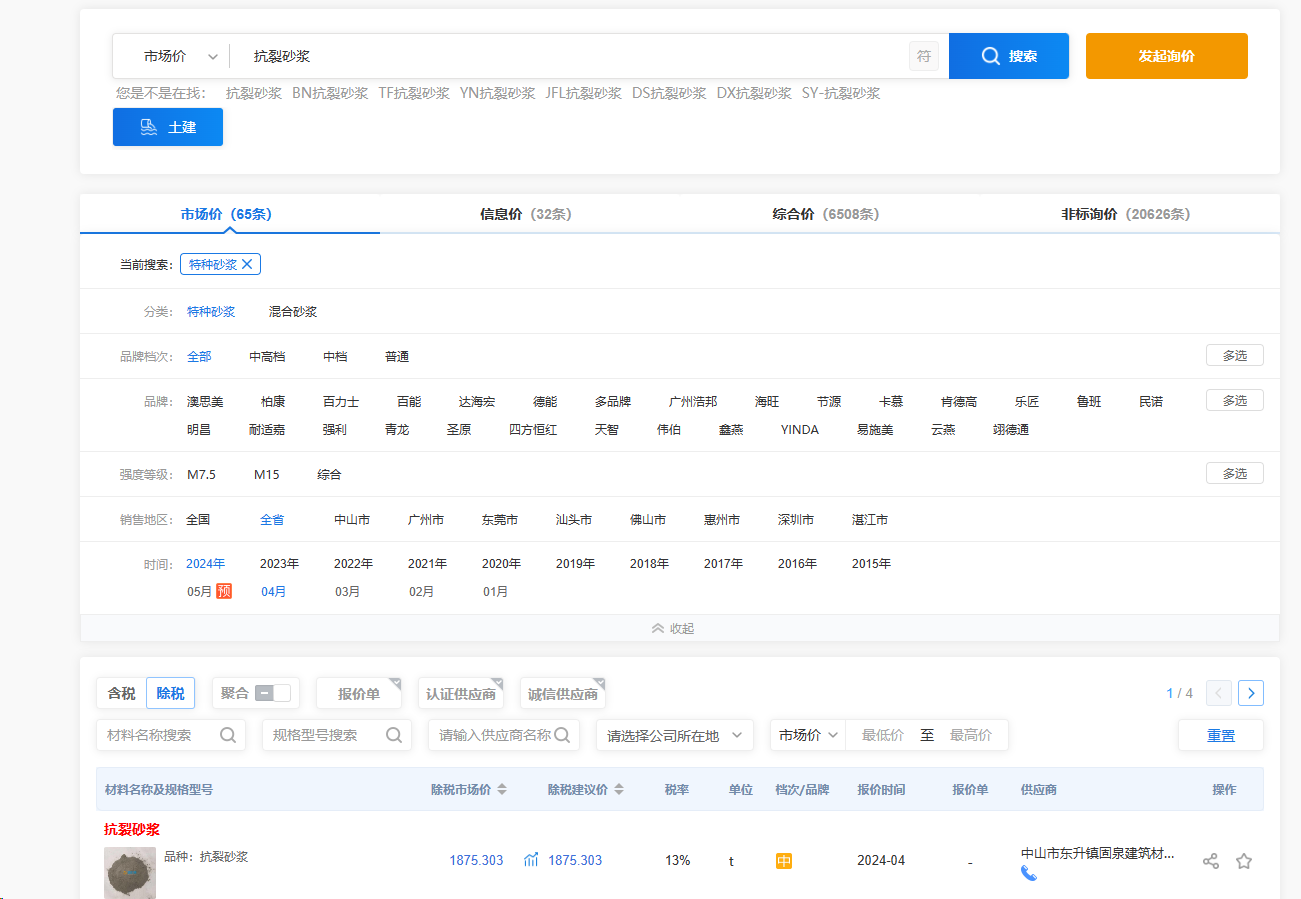This screenshot has height=899, width=1301.
Task: Toggle 报价单 filter
Action: [359, 693]
